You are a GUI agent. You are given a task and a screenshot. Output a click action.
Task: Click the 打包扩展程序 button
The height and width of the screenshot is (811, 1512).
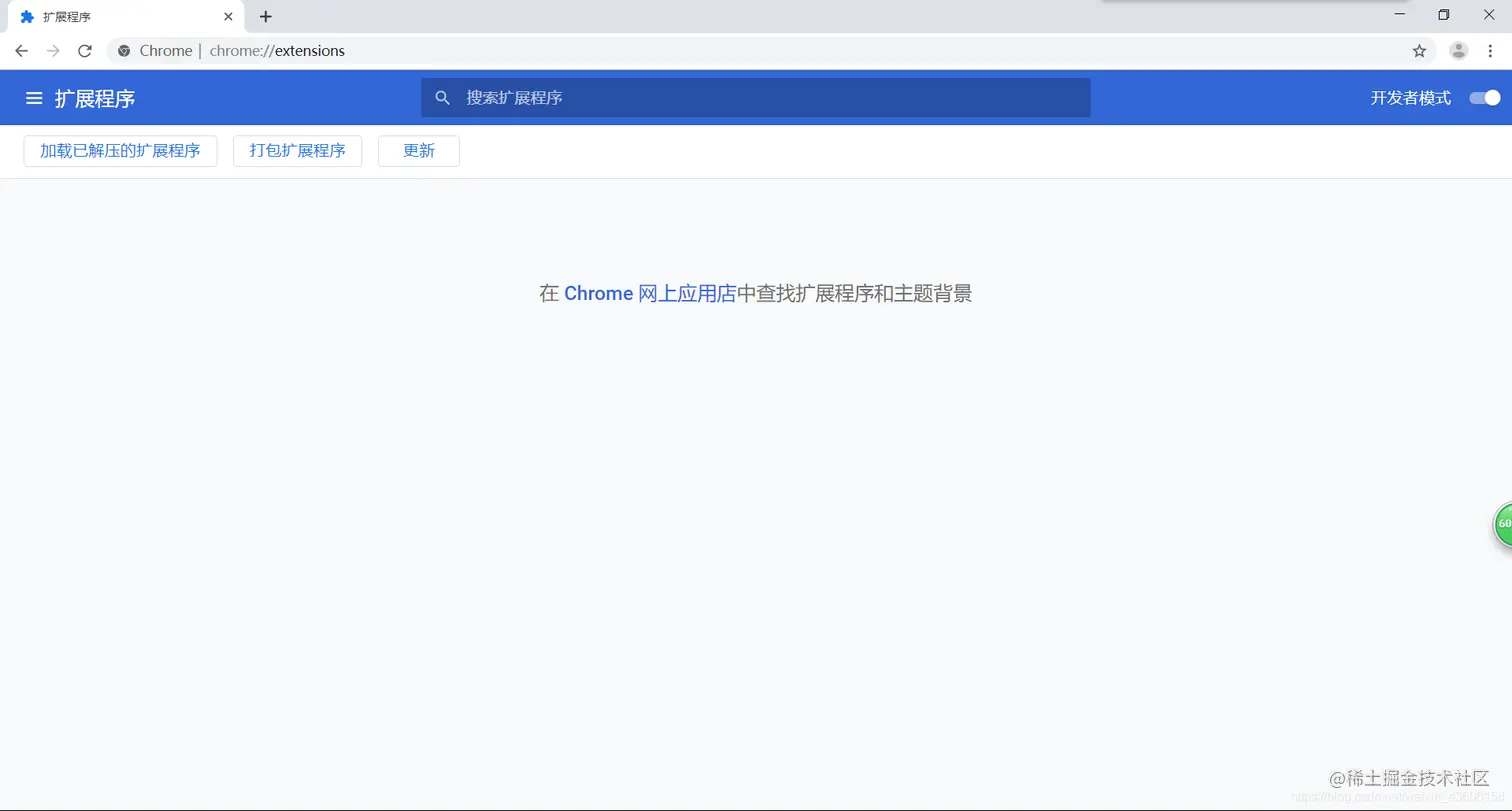297,150
